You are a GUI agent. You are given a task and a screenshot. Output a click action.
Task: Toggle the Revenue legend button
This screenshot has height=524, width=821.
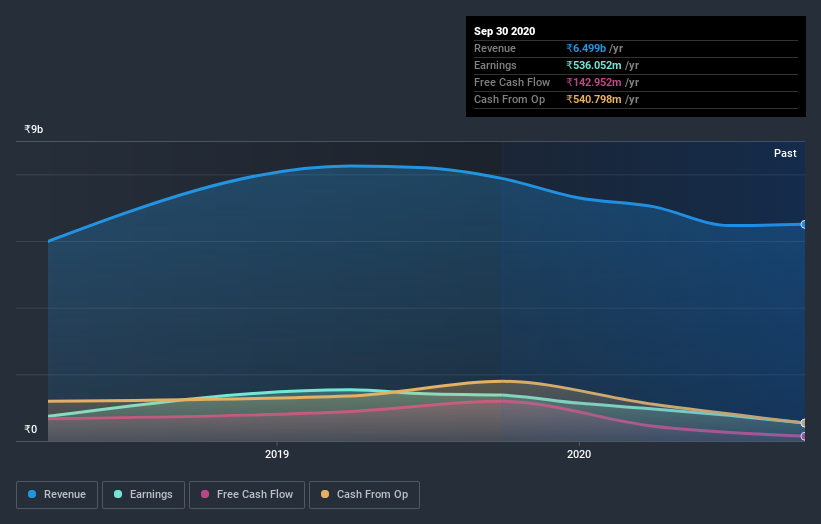(x=57, y=495)
